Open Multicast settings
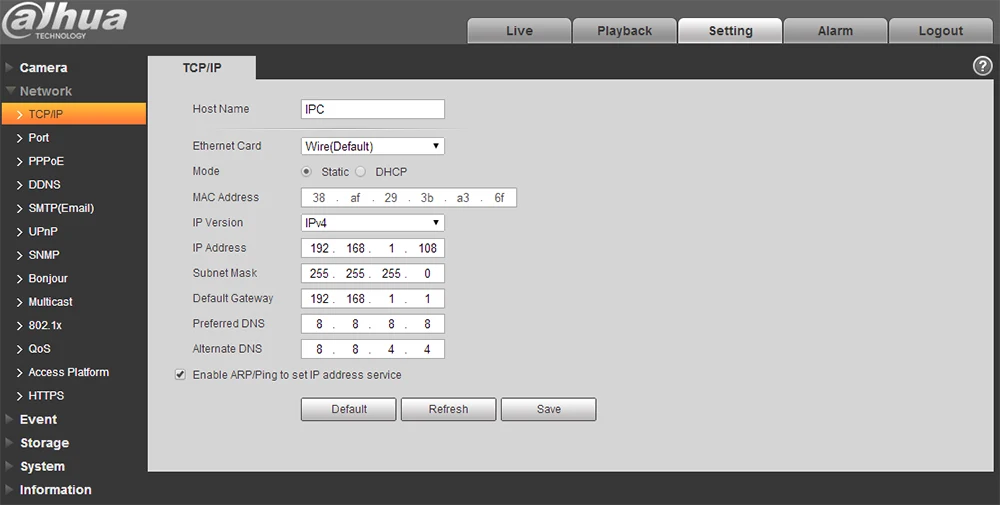This screenshot has width=1000, height=505. pyautogui.click(x=50, y=302)
